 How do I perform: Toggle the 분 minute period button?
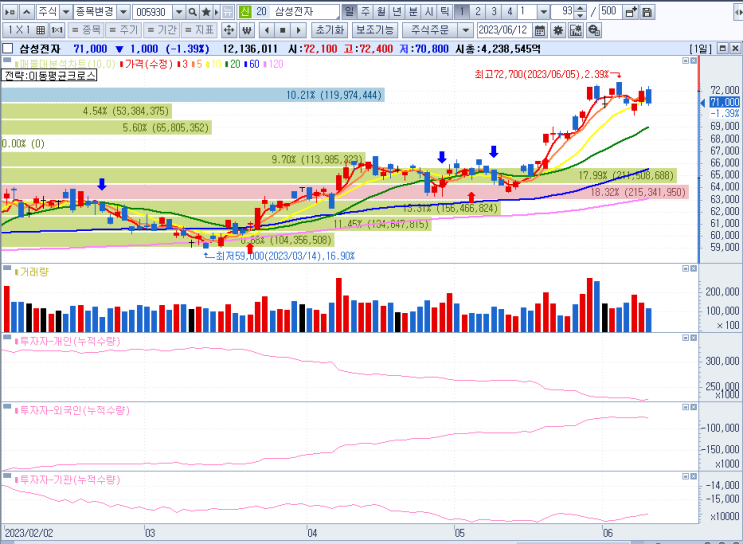[413, 12]
